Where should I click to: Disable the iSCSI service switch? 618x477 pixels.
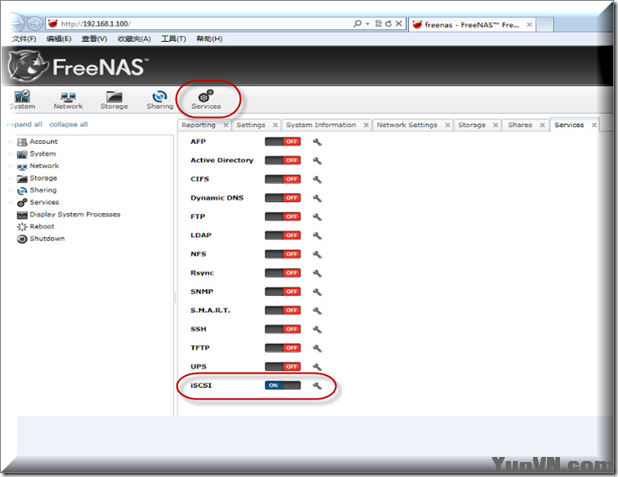(283, 385)
